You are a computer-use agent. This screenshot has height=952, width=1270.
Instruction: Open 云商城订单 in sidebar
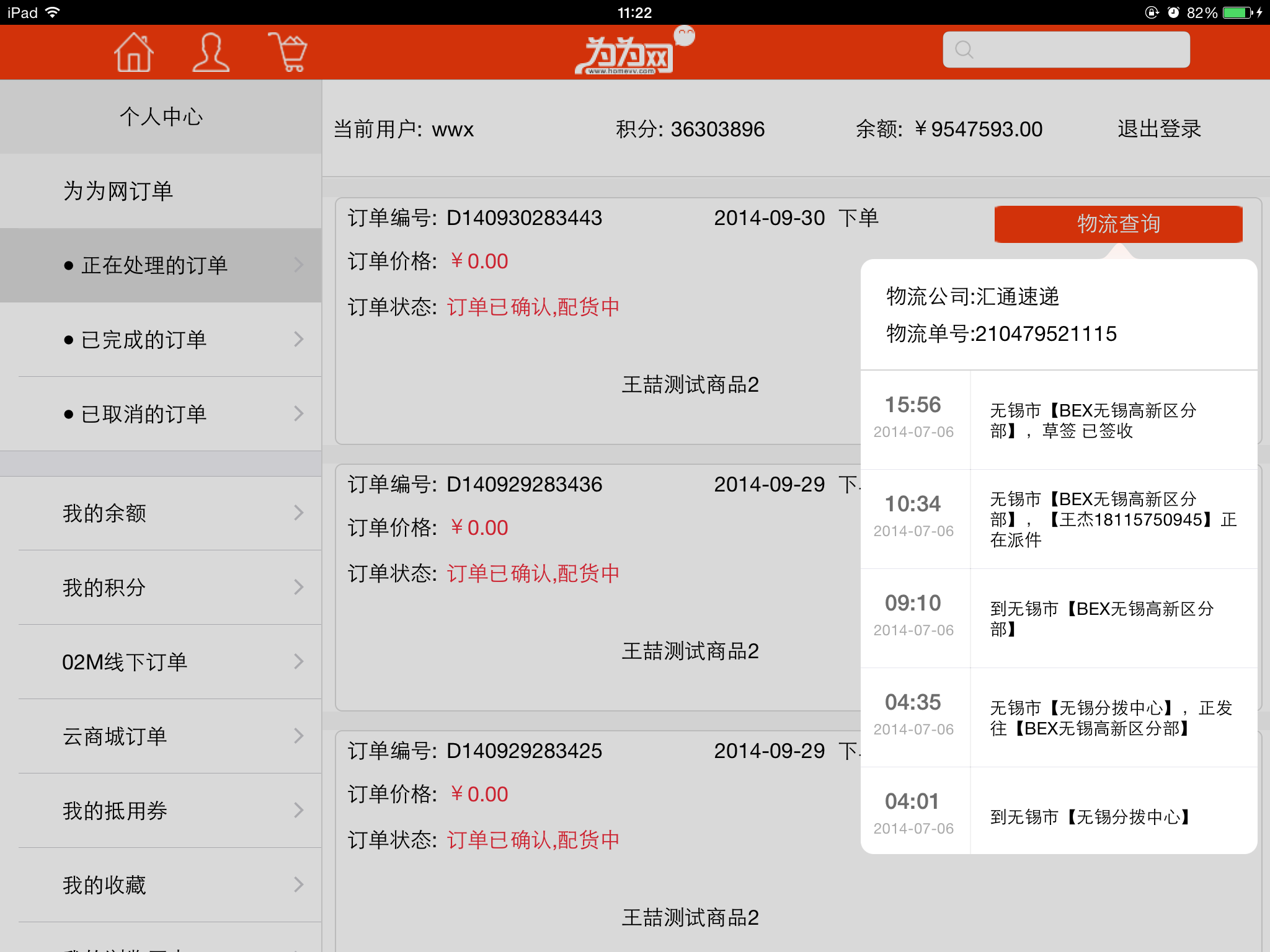(161, 736)
